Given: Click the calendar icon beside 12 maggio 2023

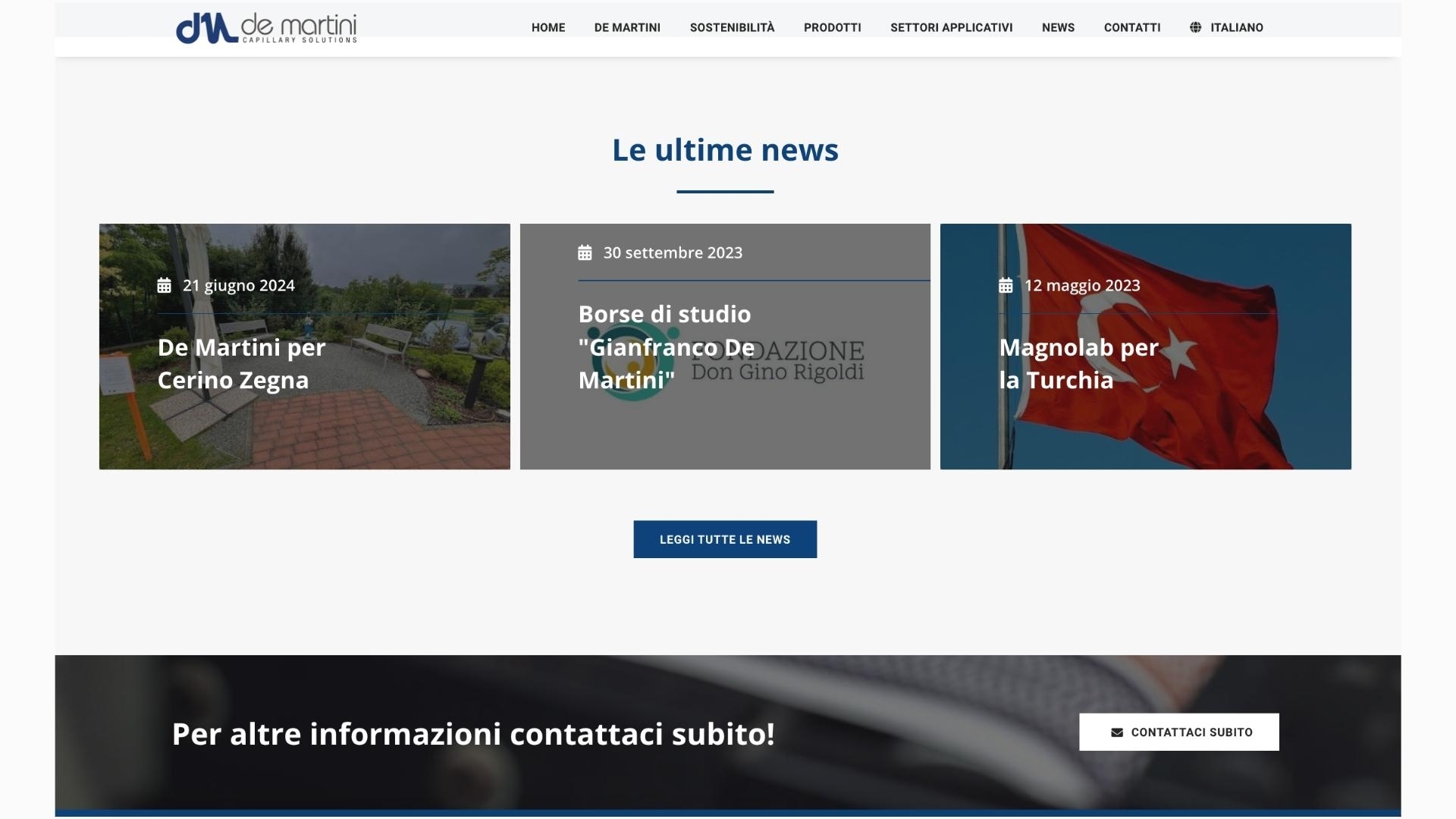Looking at the screenshot, I should coord(1006,286).
